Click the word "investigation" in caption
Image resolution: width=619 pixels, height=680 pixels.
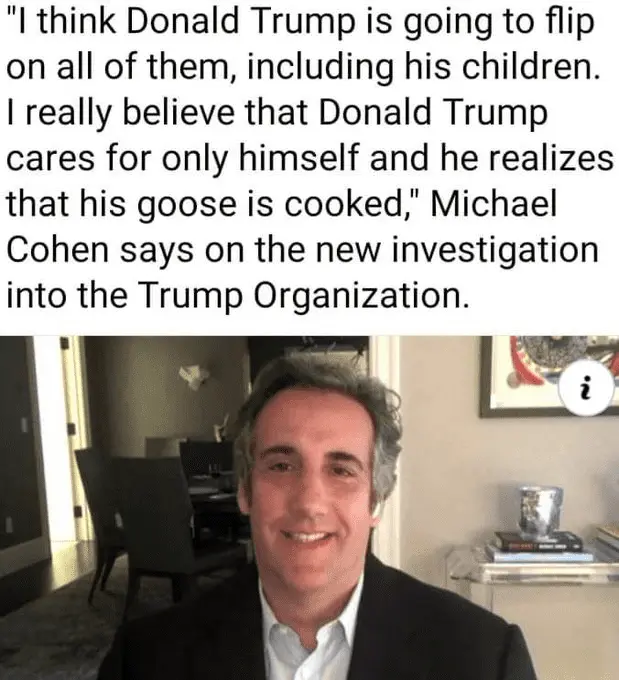pyautogui.click(x=495, y=251)
